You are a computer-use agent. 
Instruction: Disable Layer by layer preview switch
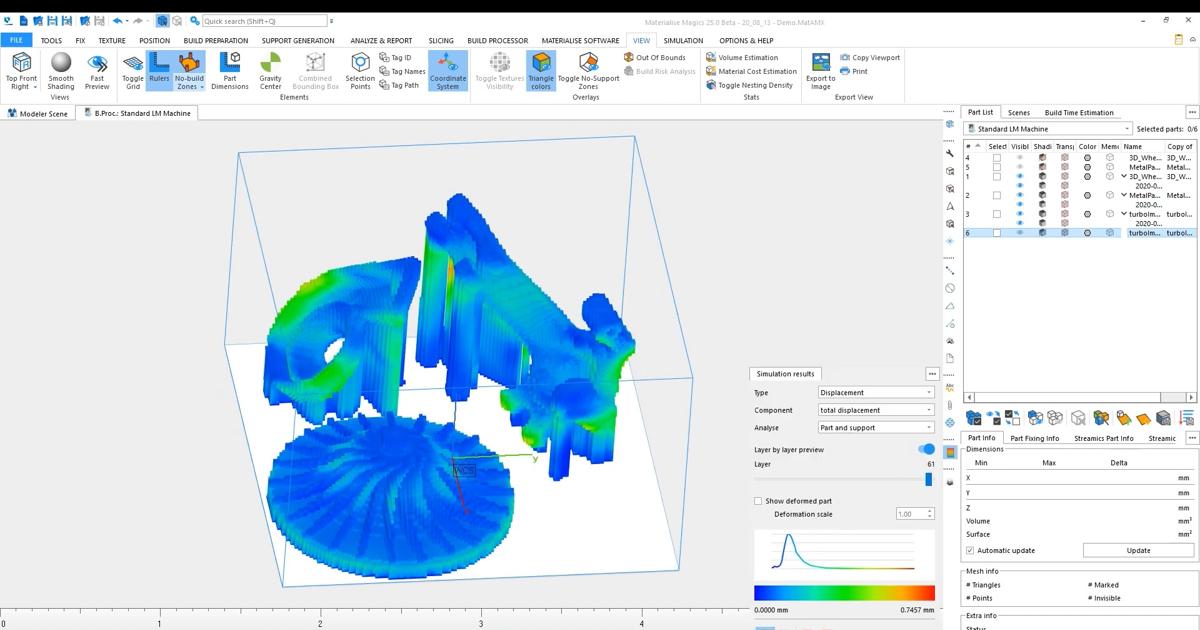point(926,450)
